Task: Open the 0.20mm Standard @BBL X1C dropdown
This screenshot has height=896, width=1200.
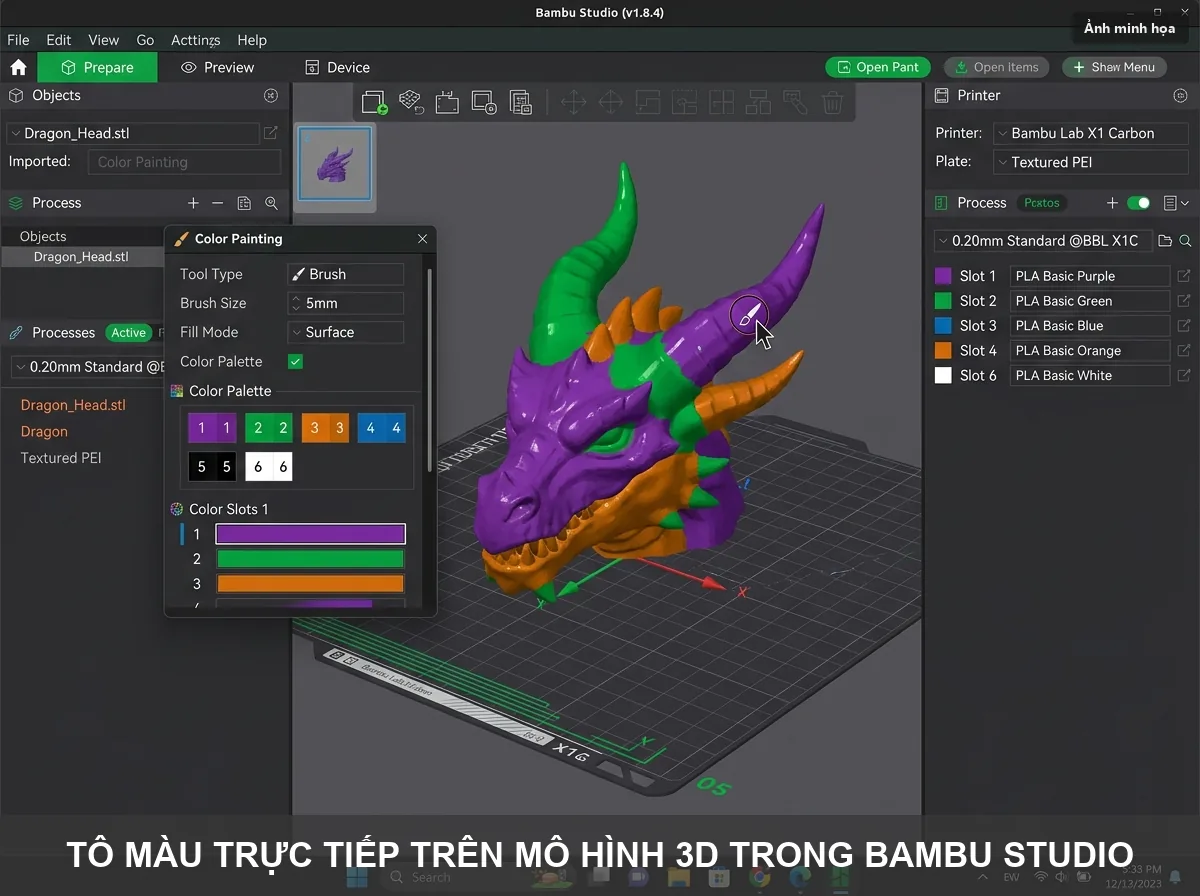Action: pos(1042,241)
